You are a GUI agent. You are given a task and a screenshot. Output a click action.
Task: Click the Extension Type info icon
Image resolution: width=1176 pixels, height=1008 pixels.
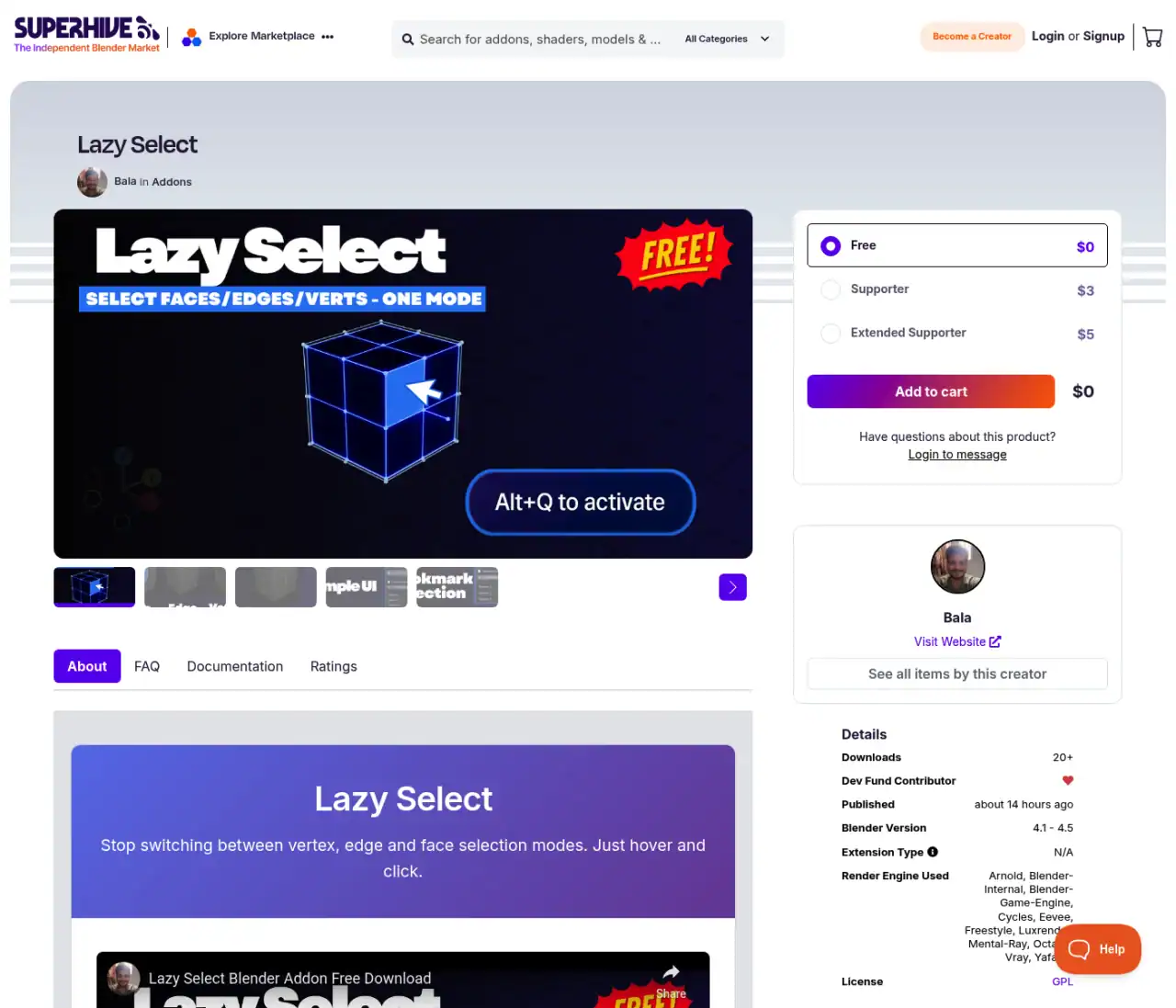[x=933, y=852]
